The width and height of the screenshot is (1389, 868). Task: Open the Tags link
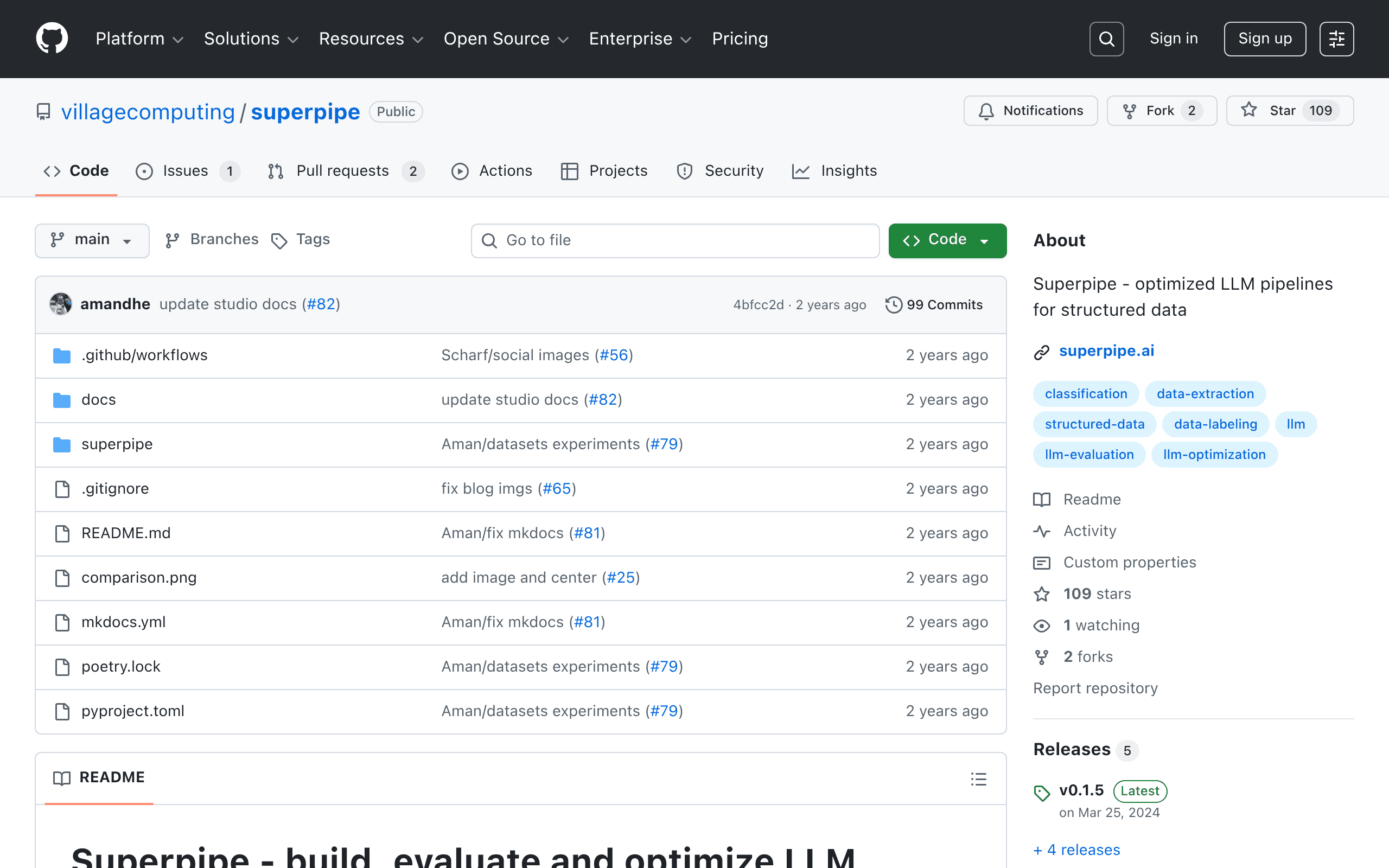301,240
